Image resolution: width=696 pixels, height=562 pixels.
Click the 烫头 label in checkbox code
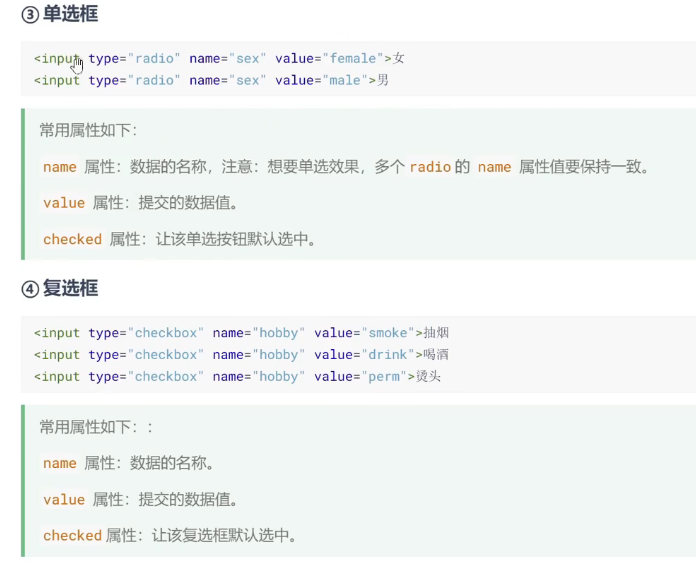pyautogui.click(x=428, y=376)
